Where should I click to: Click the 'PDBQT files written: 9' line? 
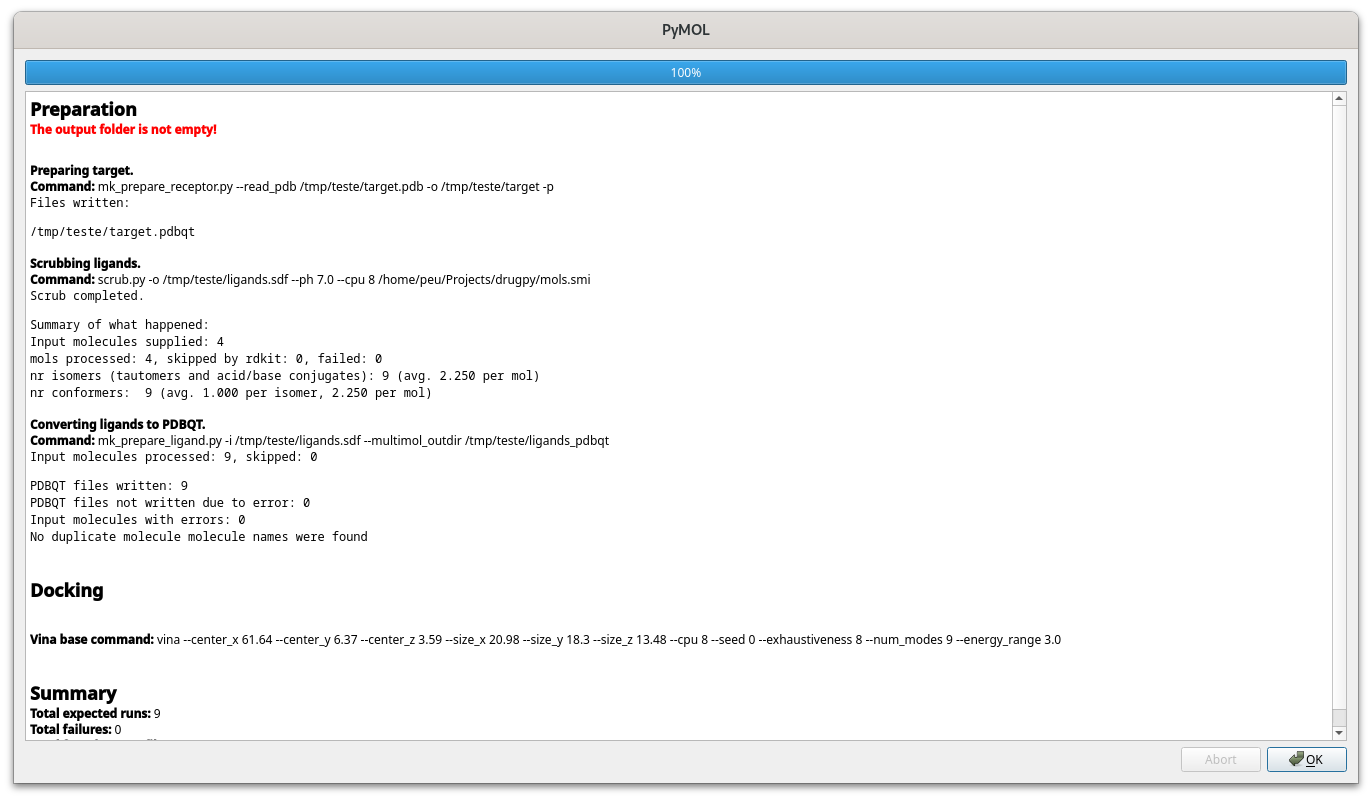coord(109,486)
